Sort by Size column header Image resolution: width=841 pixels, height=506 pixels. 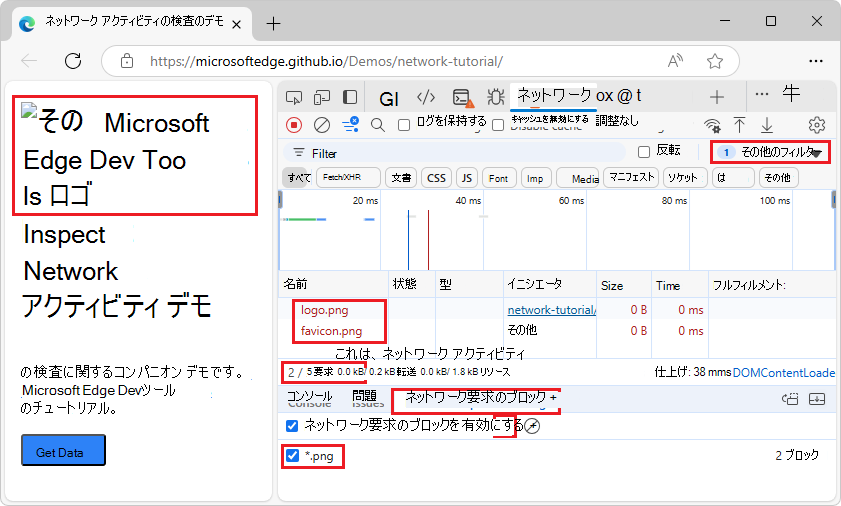[624, 285]
